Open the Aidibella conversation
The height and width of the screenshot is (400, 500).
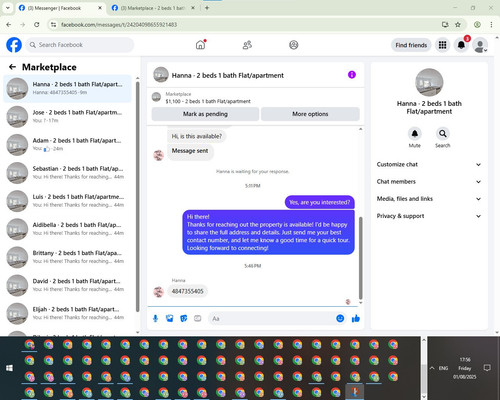point(68,229)
